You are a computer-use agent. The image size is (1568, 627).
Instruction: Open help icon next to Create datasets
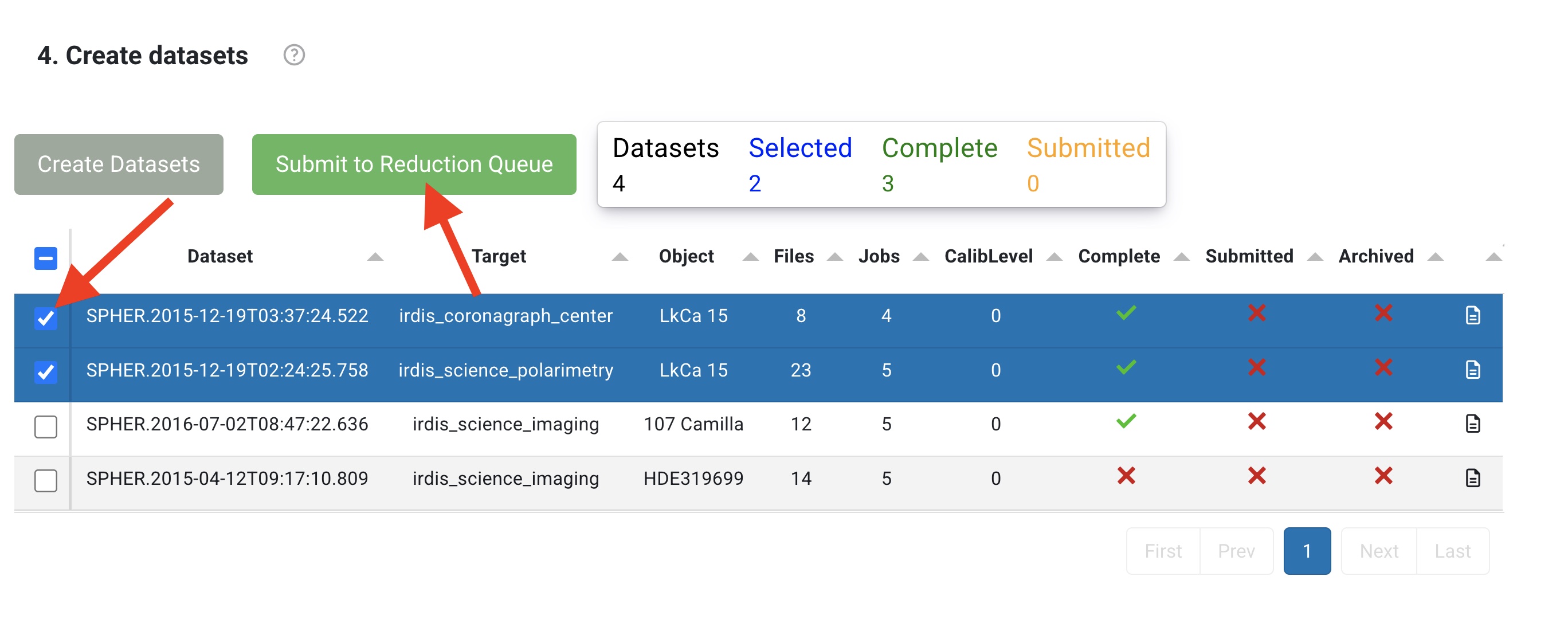point(294,56)
